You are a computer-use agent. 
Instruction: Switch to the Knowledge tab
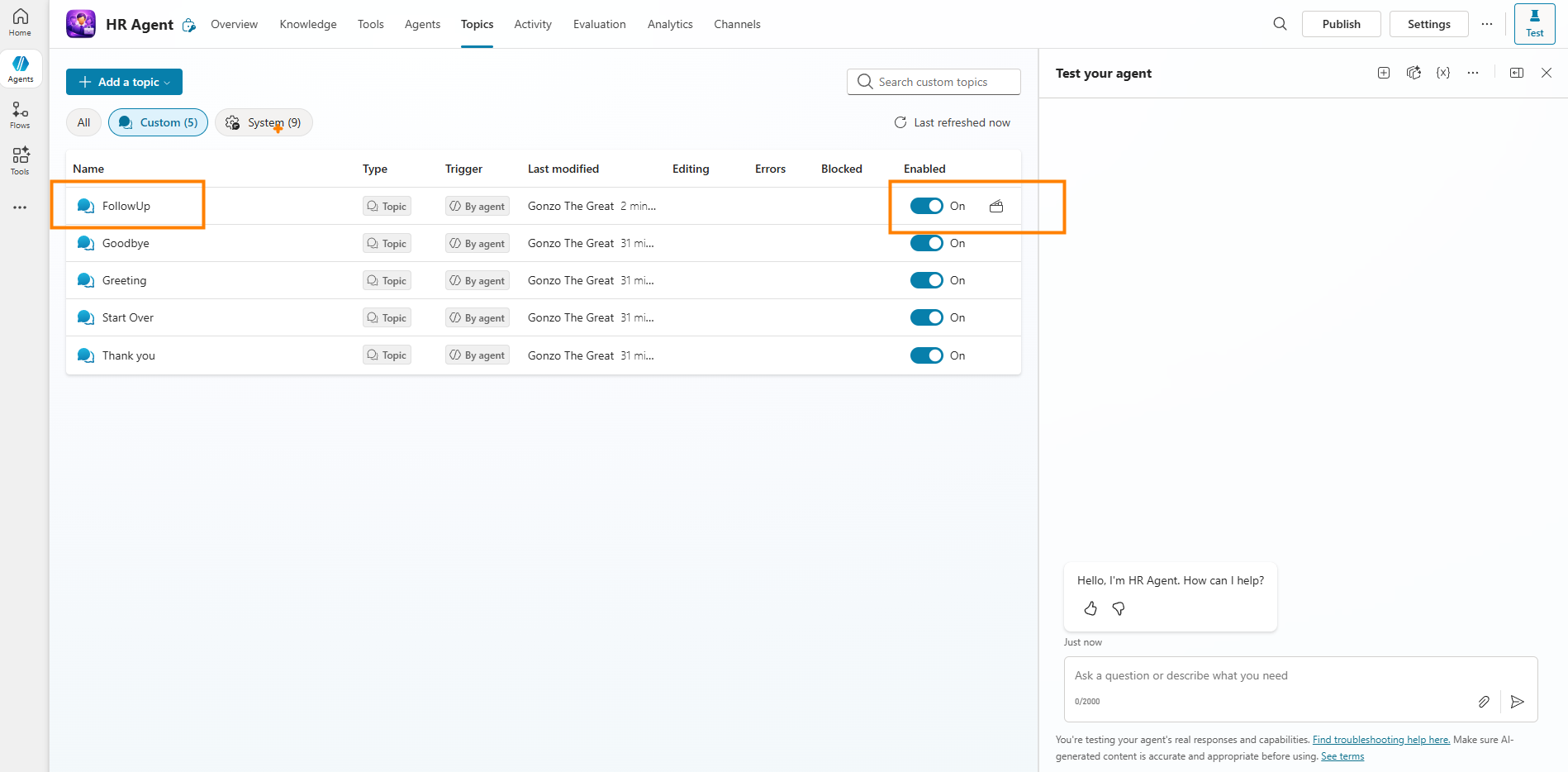[x=308, y=24]
